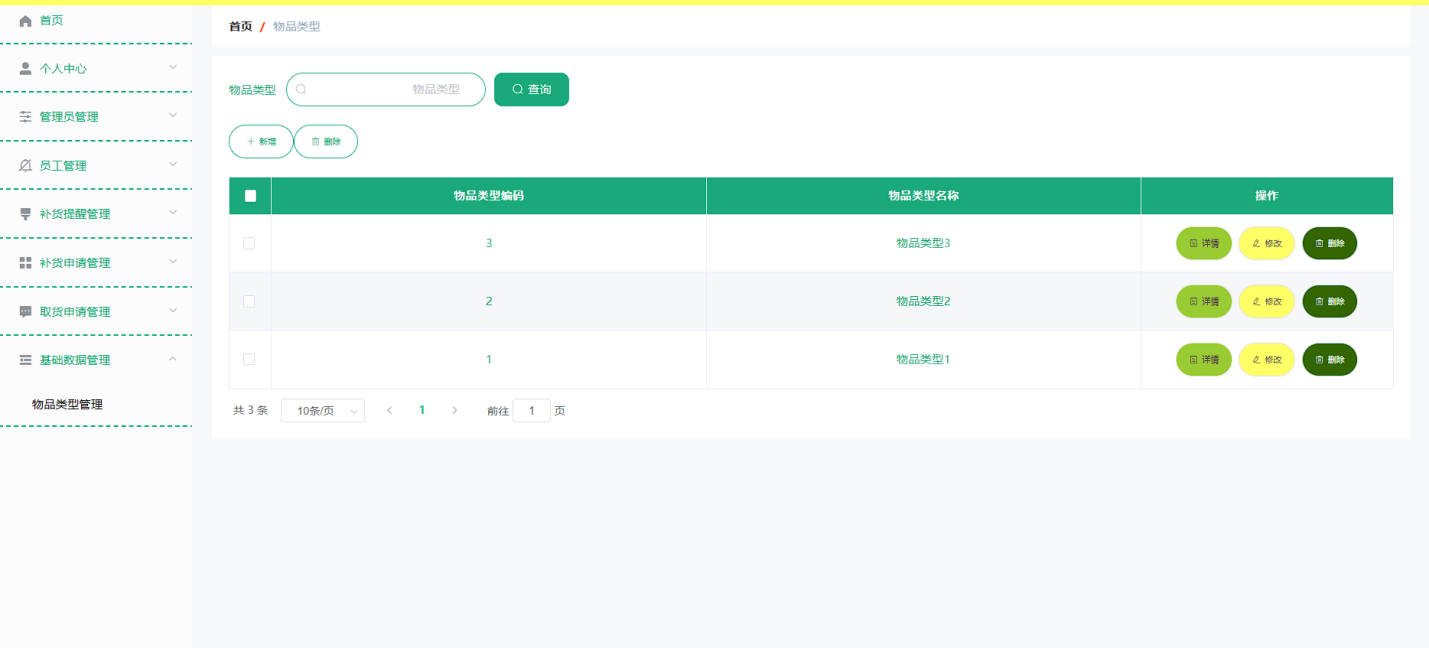Click the batch 删除 button above table

point(326,142)
